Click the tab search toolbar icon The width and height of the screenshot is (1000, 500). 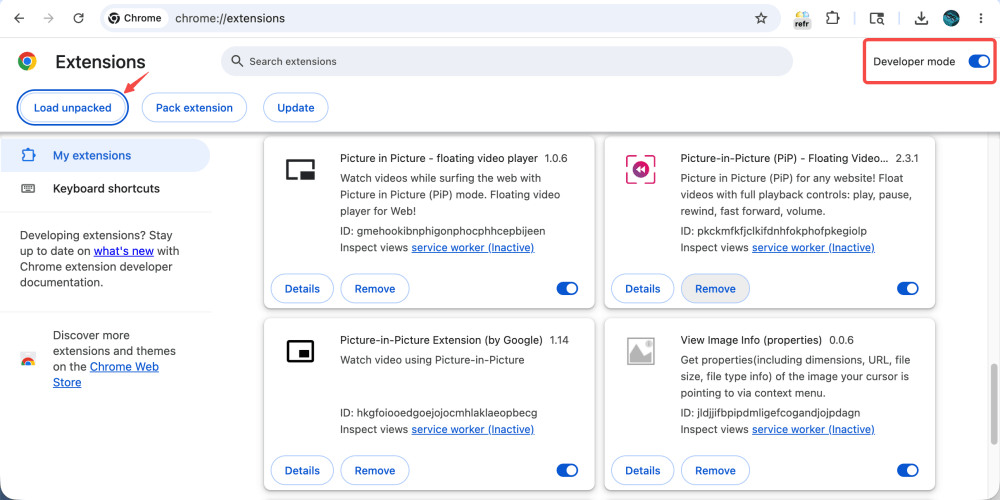pyautogui.click(x=878, y=18)
